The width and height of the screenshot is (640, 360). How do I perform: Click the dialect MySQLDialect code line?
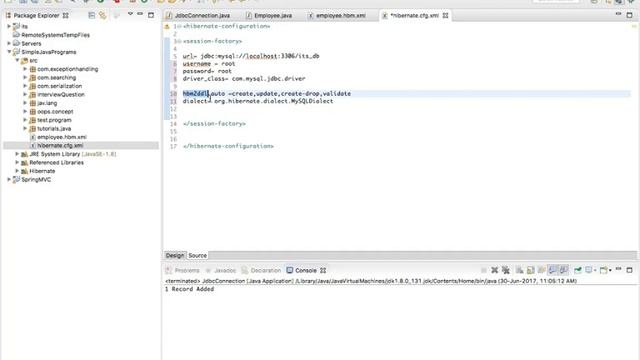tap(258, 101)
